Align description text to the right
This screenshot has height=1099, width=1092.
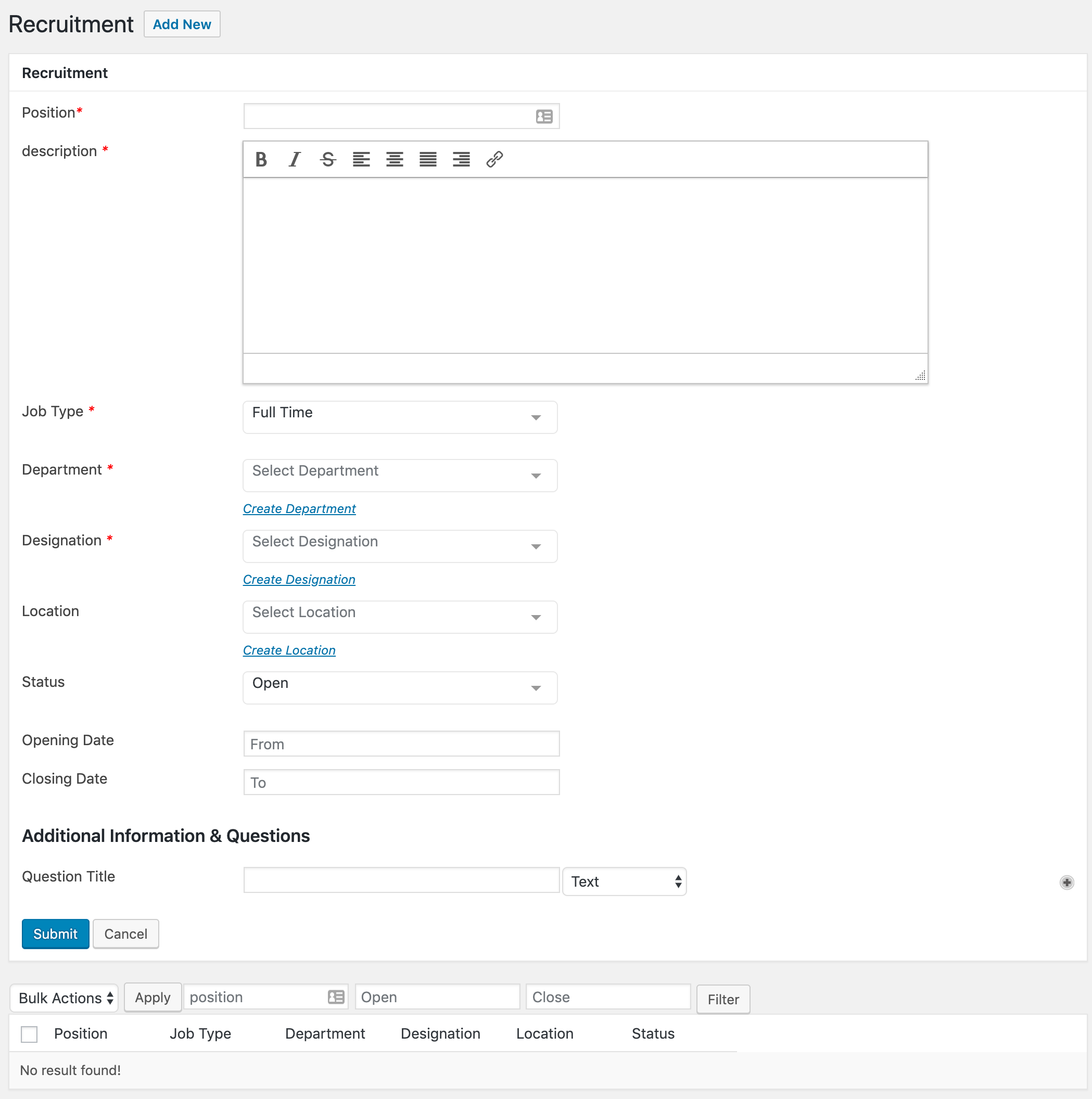[x=461, y=160]
